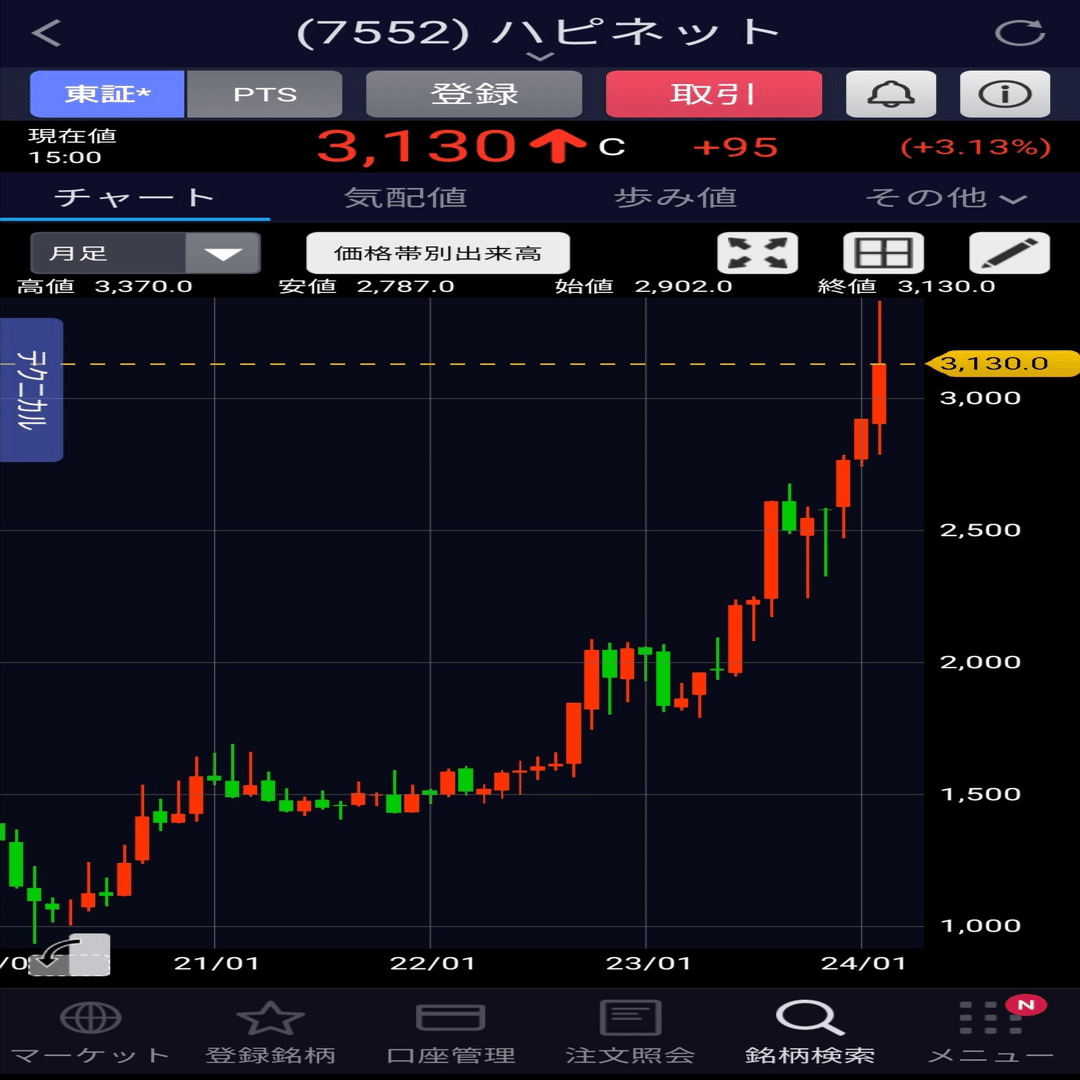The width and height of the screenshot is (1080, 1080).
Task: Tap the 22/01 date axis label
Action: pos(433,963)
